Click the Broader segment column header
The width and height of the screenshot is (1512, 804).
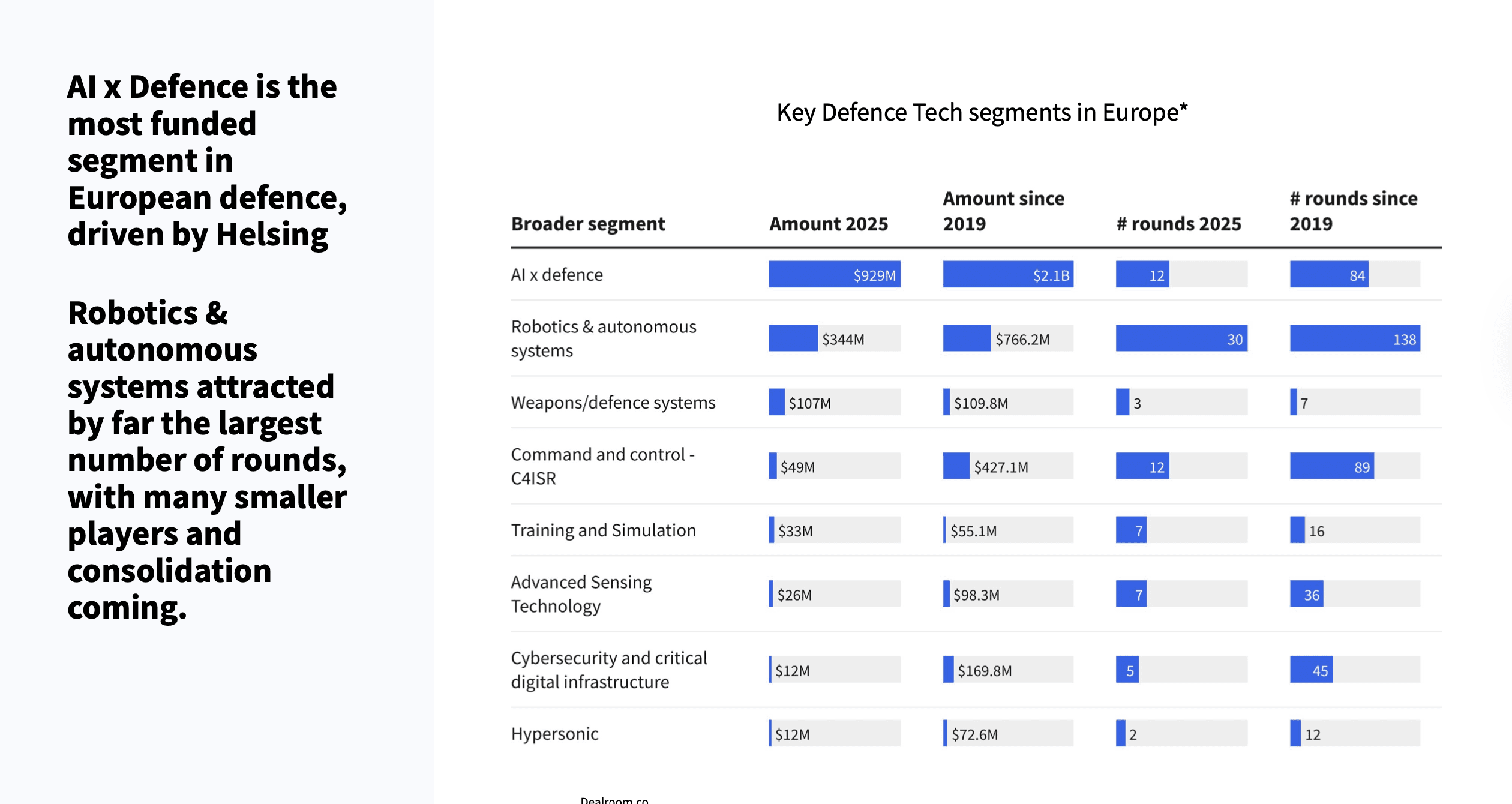pos(587,224)
